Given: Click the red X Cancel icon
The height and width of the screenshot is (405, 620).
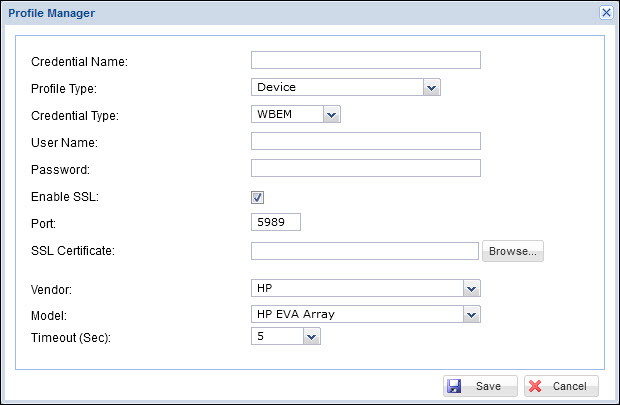Looking at the screenshot, I should [534, 386].
